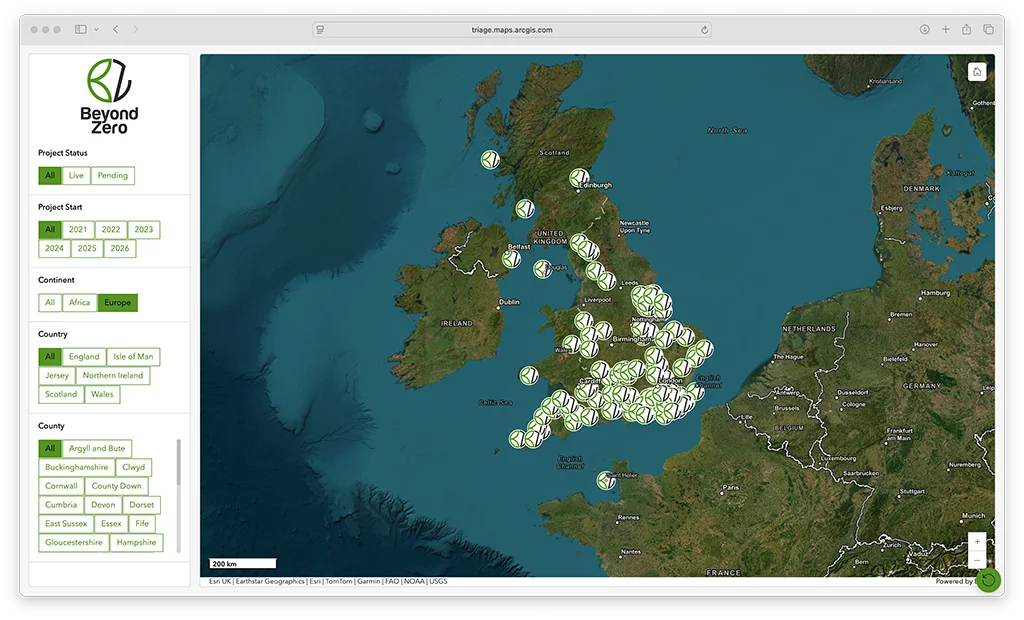Toggle the Europe continent filter
The image size is (1024, 620).
click(x=118, y=302)
